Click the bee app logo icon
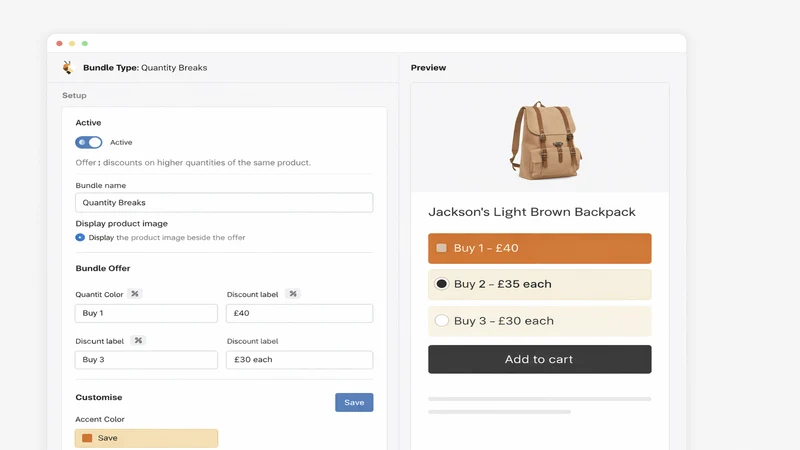This screenshot has width=800, height=450. click(68, 67)
